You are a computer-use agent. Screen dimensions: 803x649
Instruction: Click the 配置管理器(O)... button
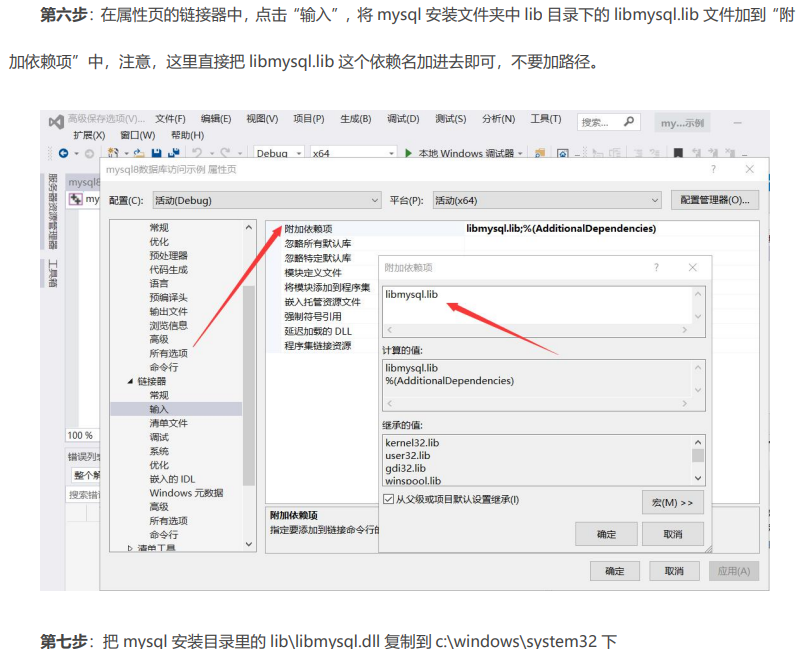(715, 200)
